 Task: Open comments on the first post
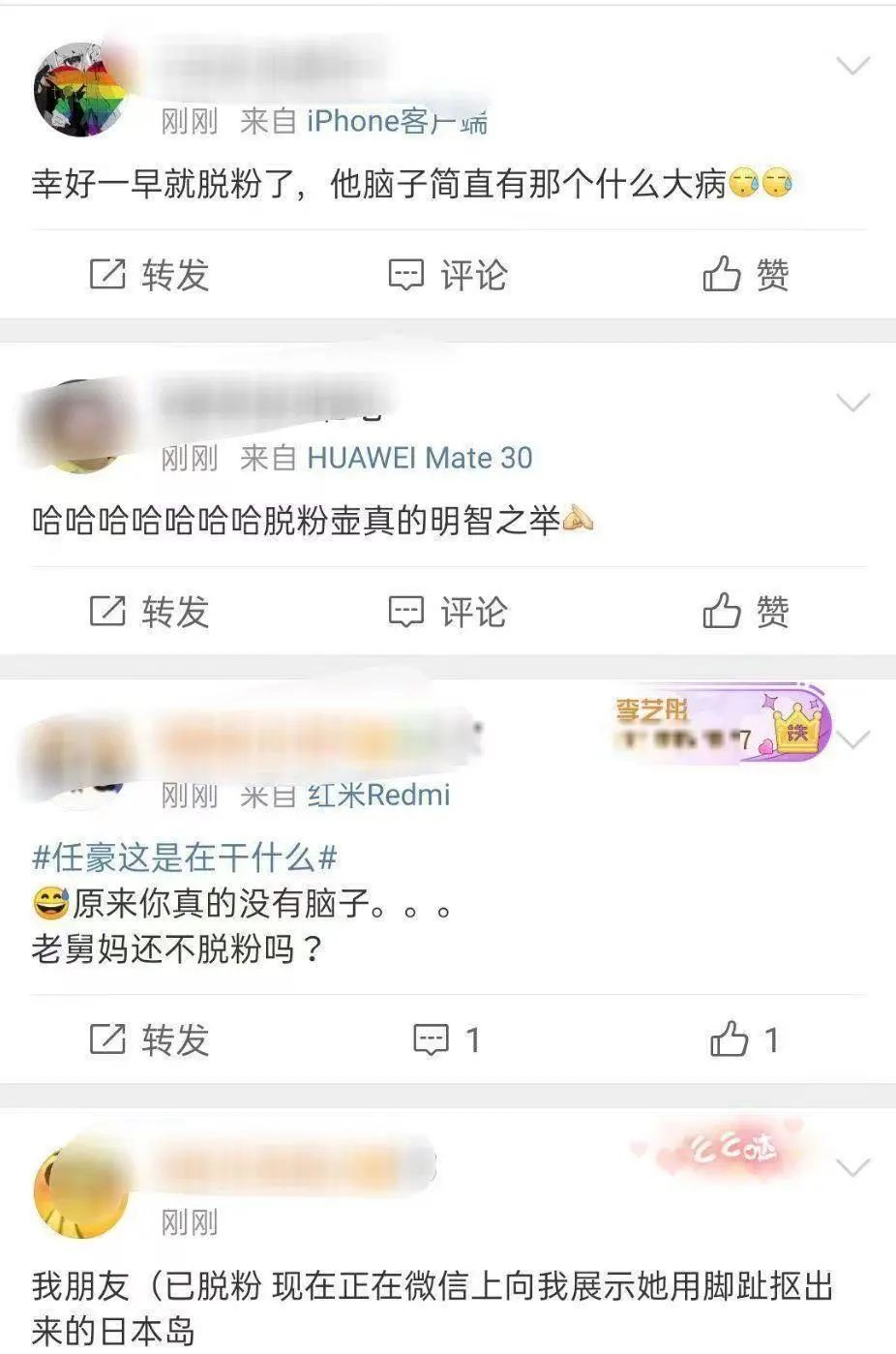[447, 275]
